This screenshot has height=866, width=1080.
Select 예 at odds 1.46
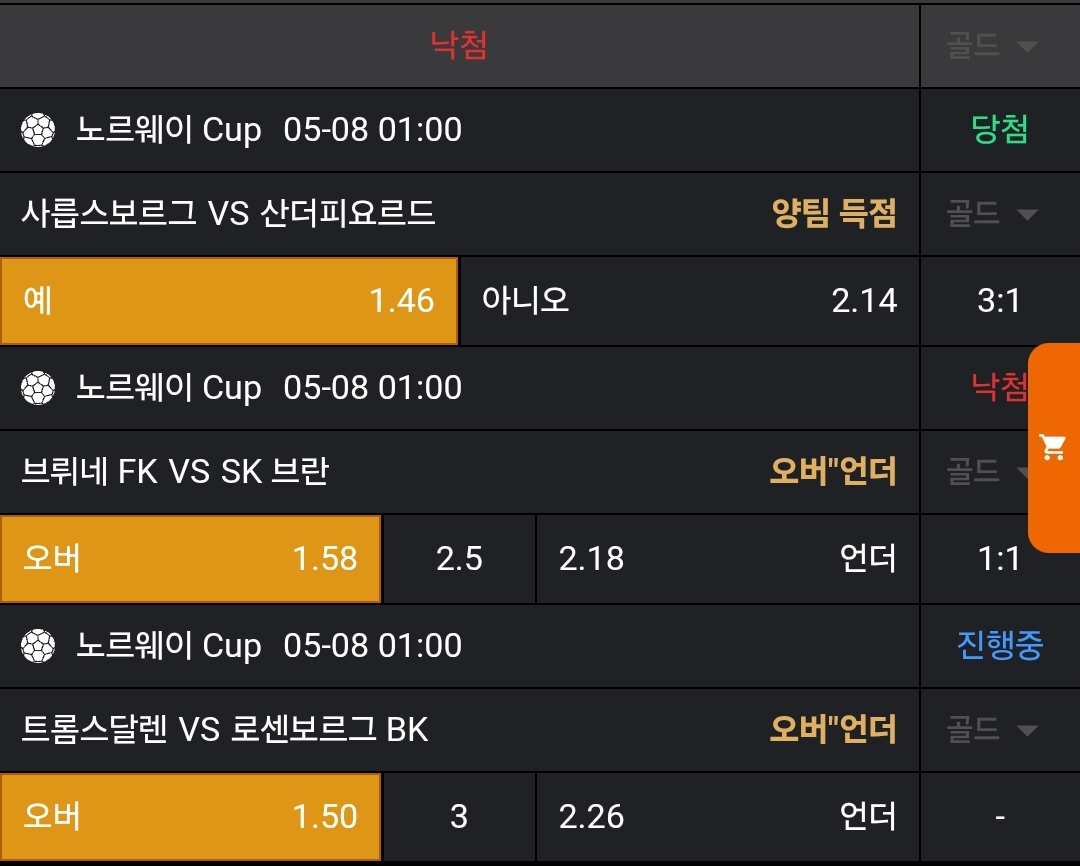(x=229, y=301)
